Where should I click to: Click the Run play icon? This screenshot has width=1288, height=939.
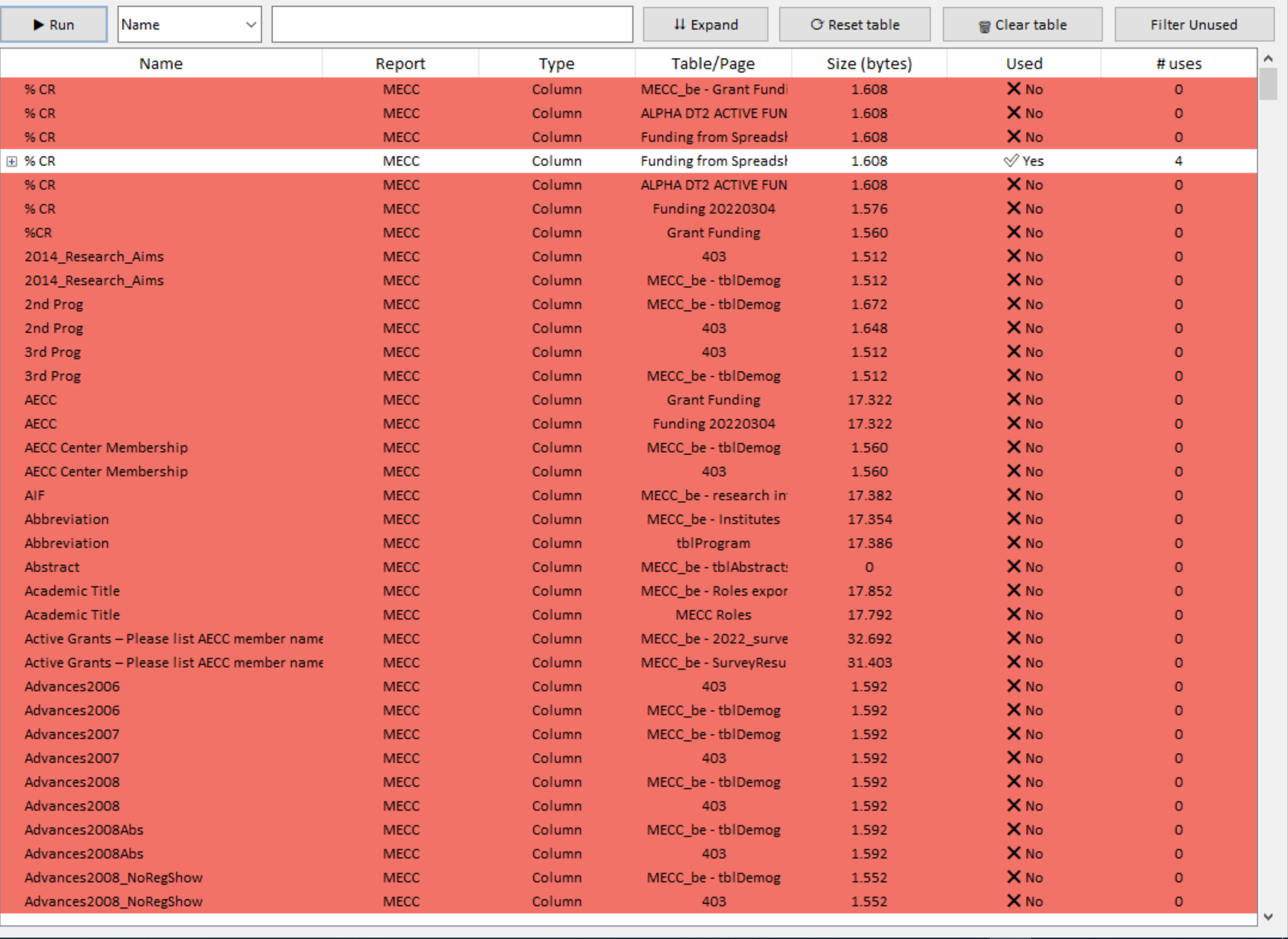point(38,24)
